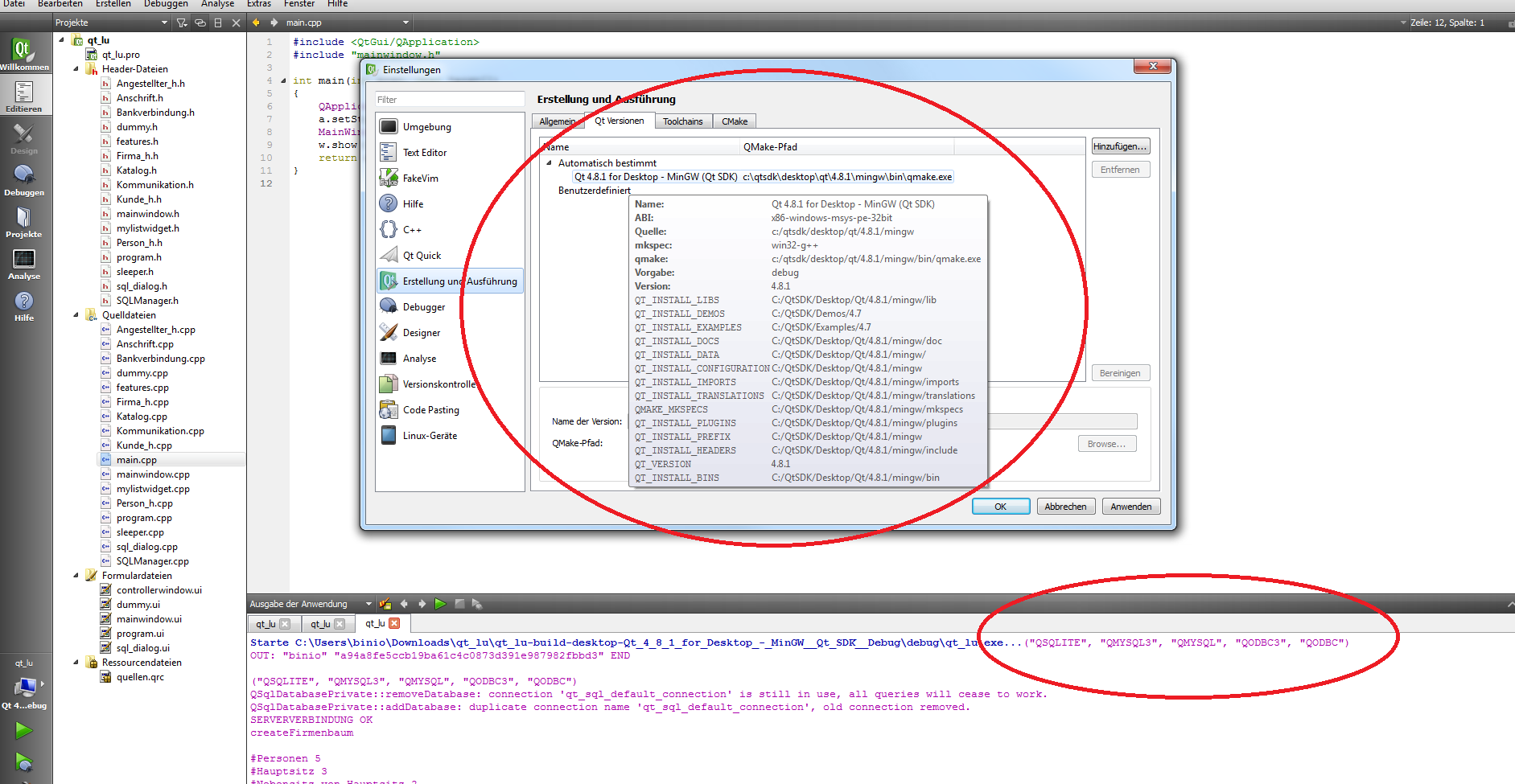The image size is (1515, 784).
Task: Select Designer settings category
Action: tap(450, 333)
